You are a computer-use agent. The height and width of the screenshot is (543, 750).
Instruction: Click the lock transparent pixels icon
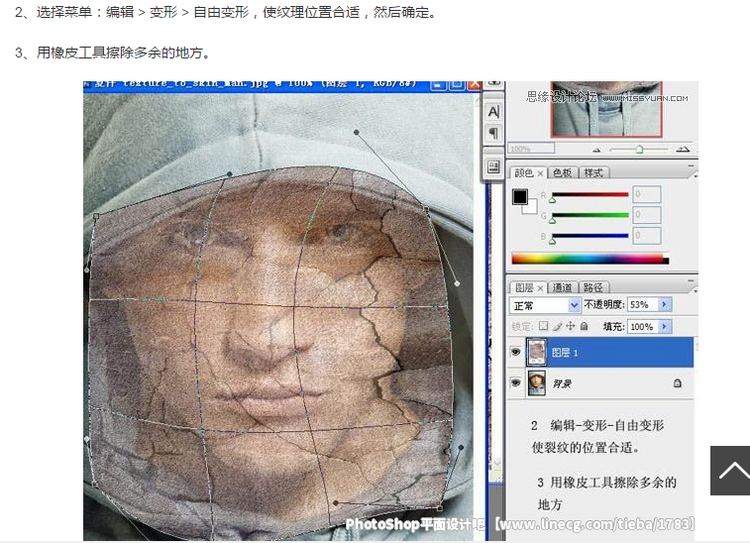pos(543,326)
